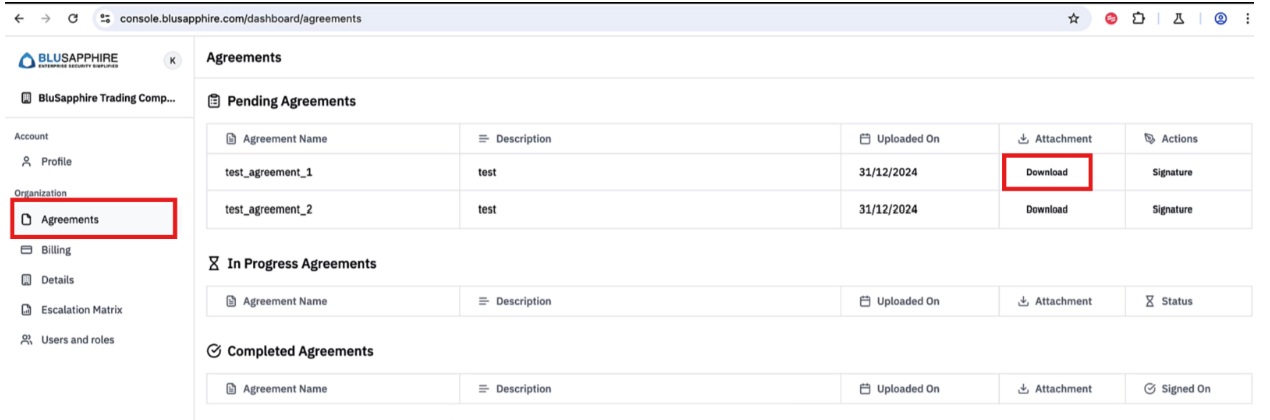1270x420 pixels.
Task: Go to Agreements in the sidebar
Action: 69,219
